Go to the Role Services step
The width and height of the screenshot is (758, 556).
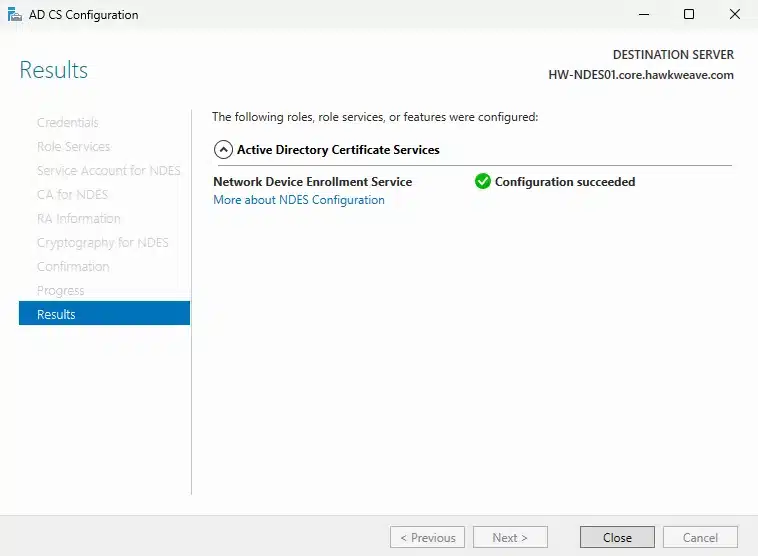click(x=74, y=147)
